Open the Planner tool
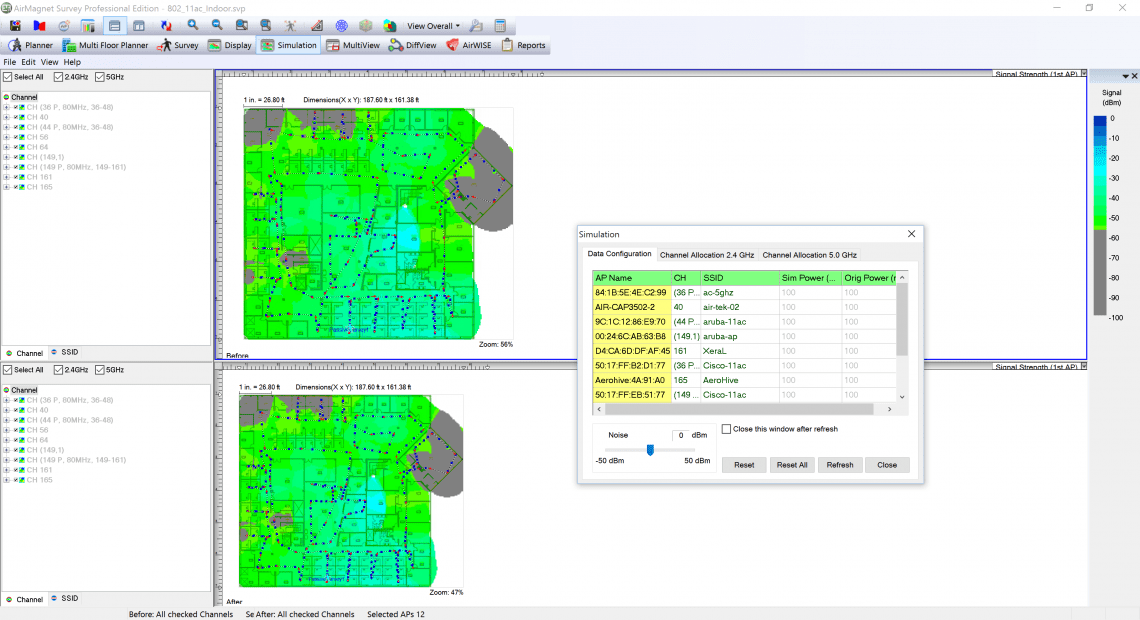 30,45
